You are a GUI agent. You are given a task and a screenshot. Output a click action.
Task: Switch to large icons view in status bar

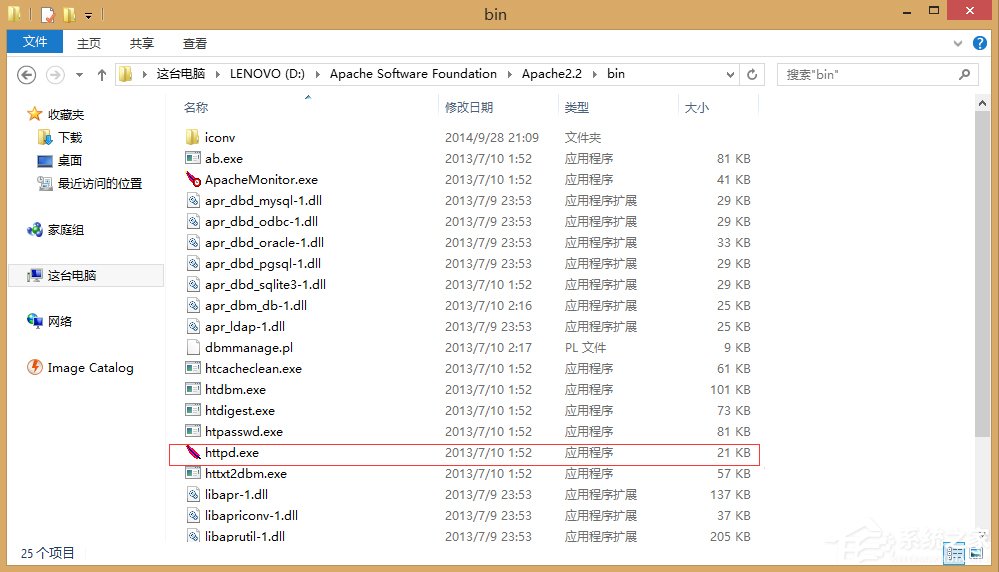(x=976, y=554)
